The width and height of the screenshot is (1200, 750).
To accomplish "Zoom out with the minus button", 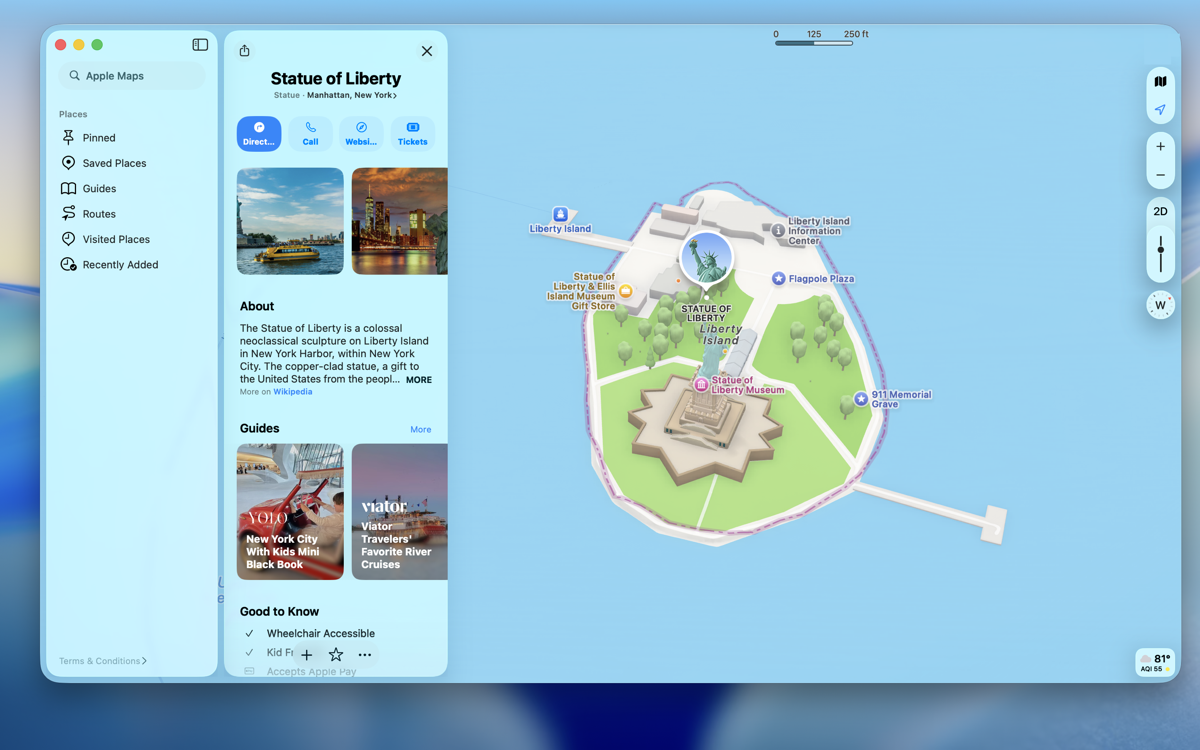I will coord(1160,175).
